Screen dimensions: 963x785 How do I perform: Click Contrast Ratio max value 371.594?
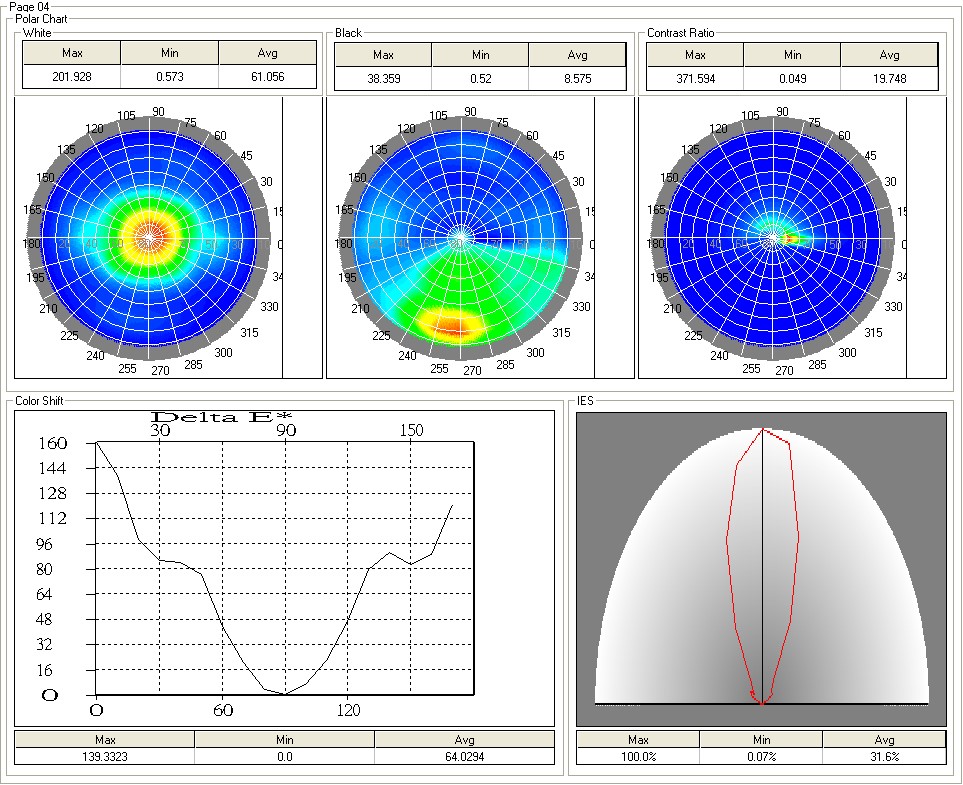pyautogui.click(x=695, y=80)
